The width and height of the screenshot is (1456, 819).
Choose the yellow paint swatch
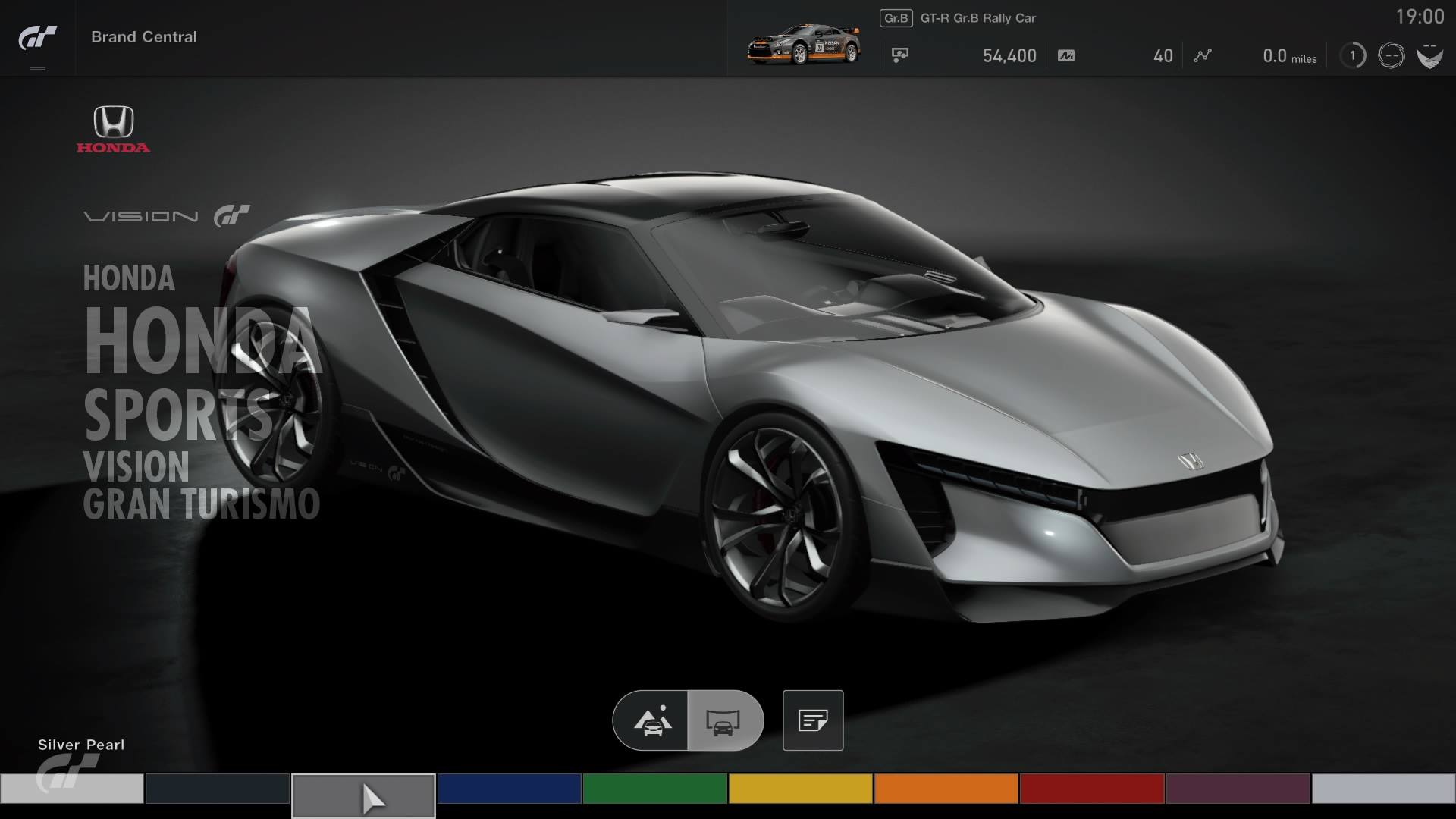click(800, 789)
